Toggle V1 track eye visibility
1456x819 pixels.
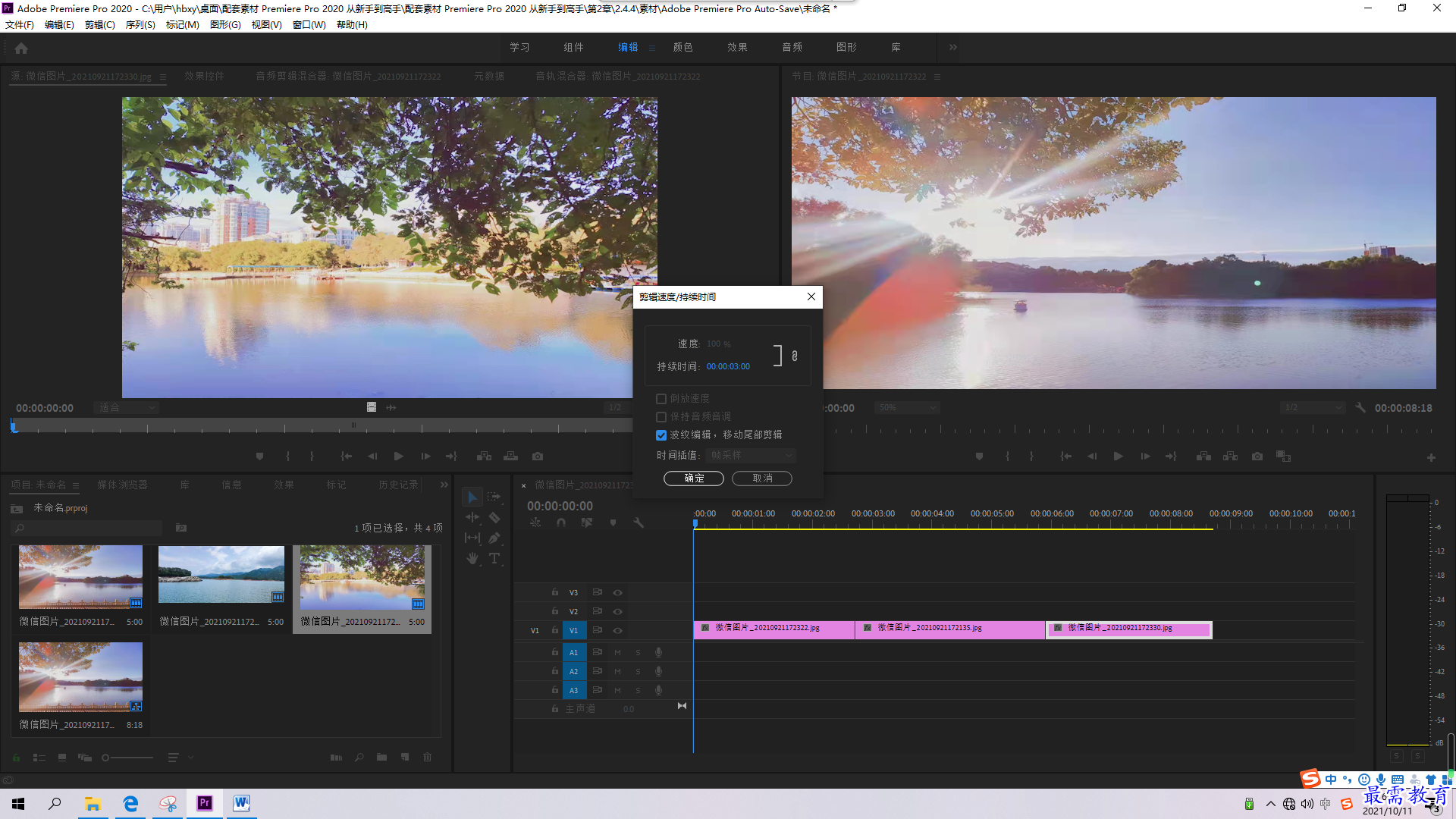[617, 630]
